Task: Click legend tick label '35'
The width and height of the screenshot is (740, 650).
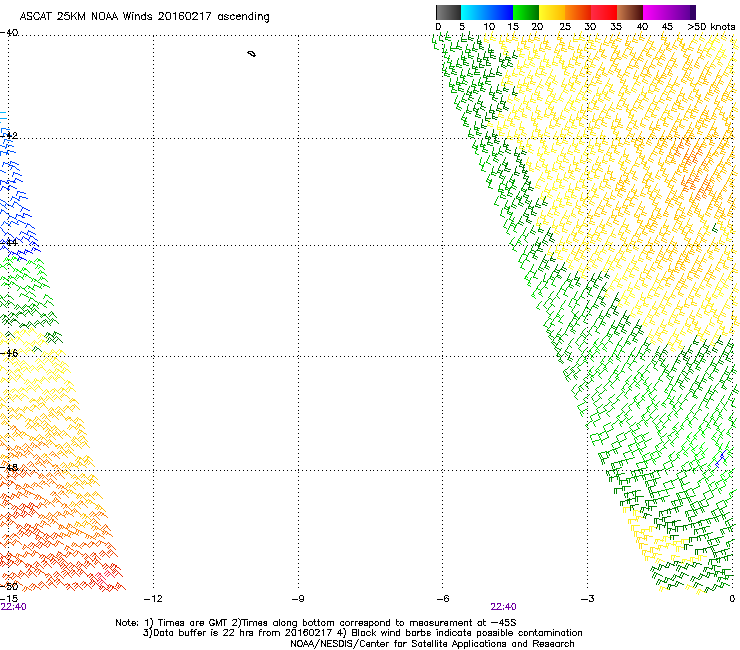Action: point(616,27)
